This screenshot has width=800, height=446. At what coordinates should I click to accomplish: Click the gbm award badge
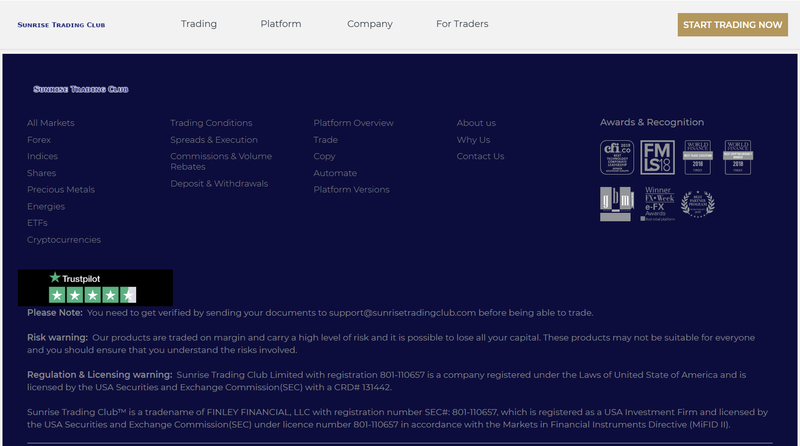(617, 204)
